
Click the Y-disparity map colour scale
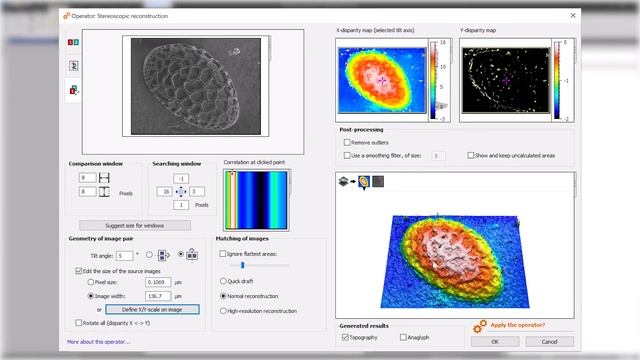click(557, 80)
